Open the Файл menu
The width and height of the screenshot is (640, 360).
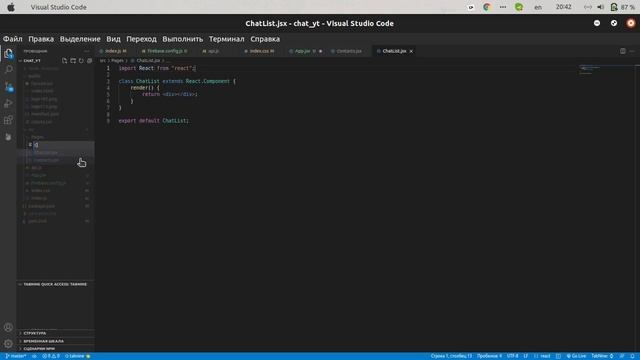(x=13, y=39)
